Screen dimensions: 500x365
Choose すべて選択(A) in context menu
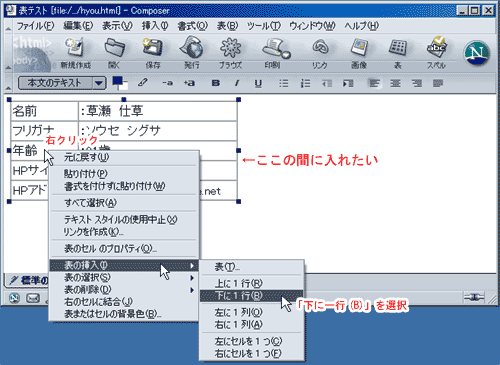tap(124, 203)
